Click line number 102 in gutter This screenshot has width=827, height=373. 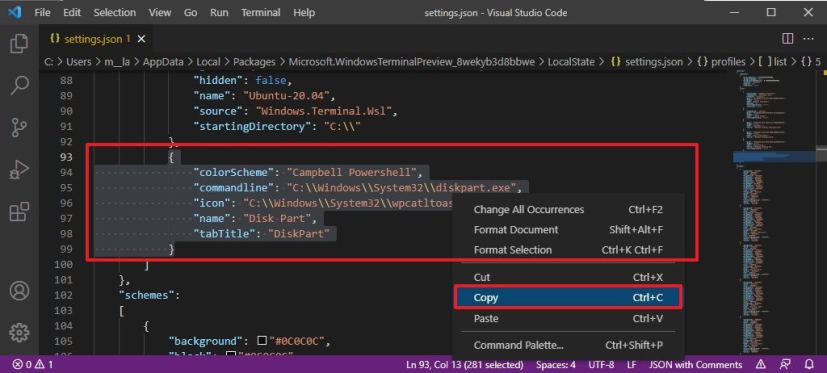[64, 295]
